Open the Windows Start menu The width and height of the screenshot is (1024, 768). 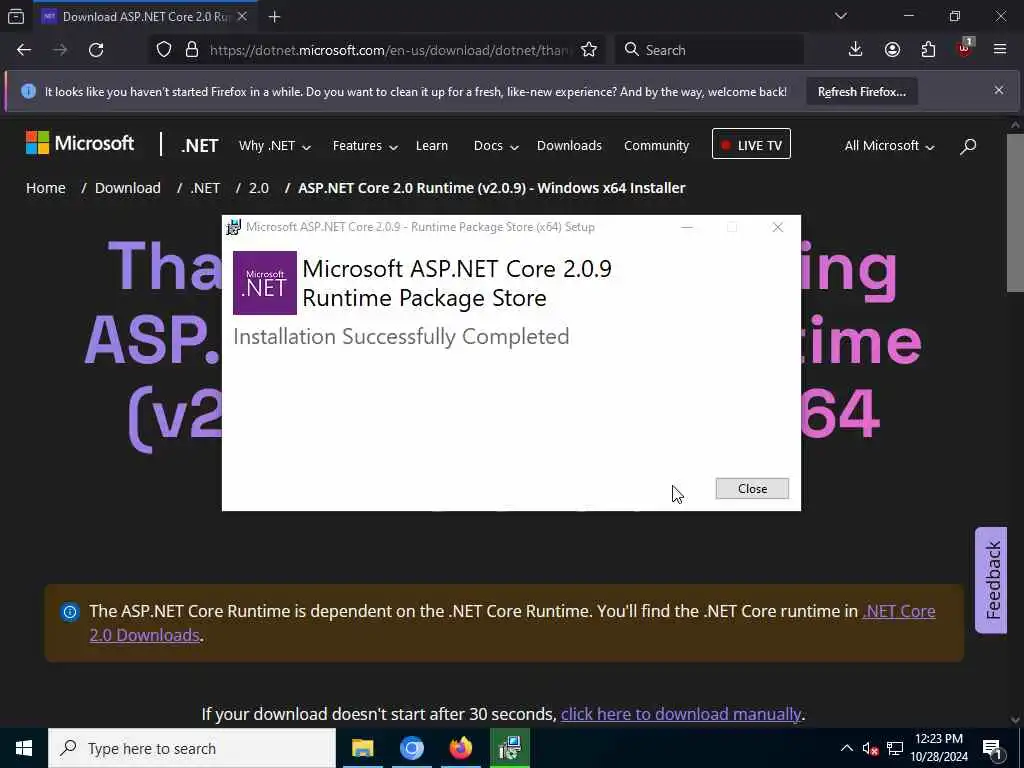[24, 748]
